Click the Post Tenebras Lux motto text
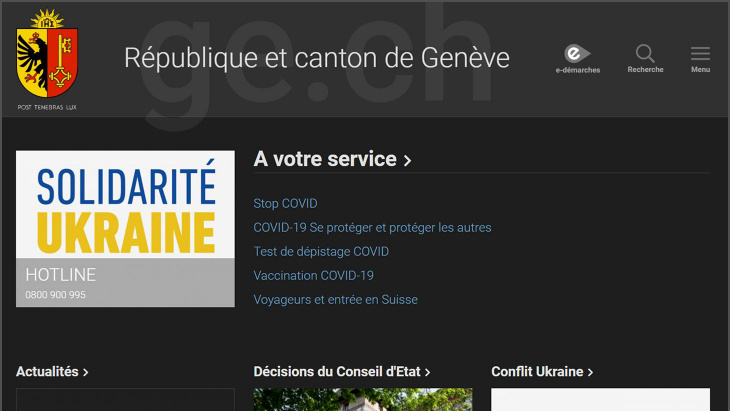 click(47, 106)
